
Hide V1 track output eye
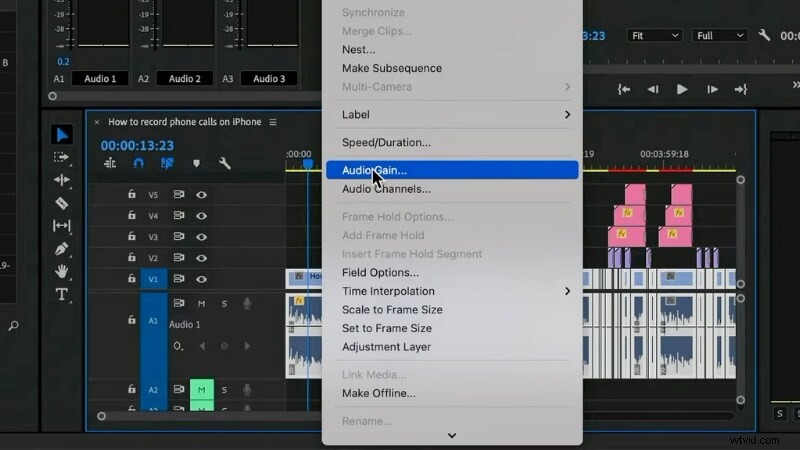point(202,279)
